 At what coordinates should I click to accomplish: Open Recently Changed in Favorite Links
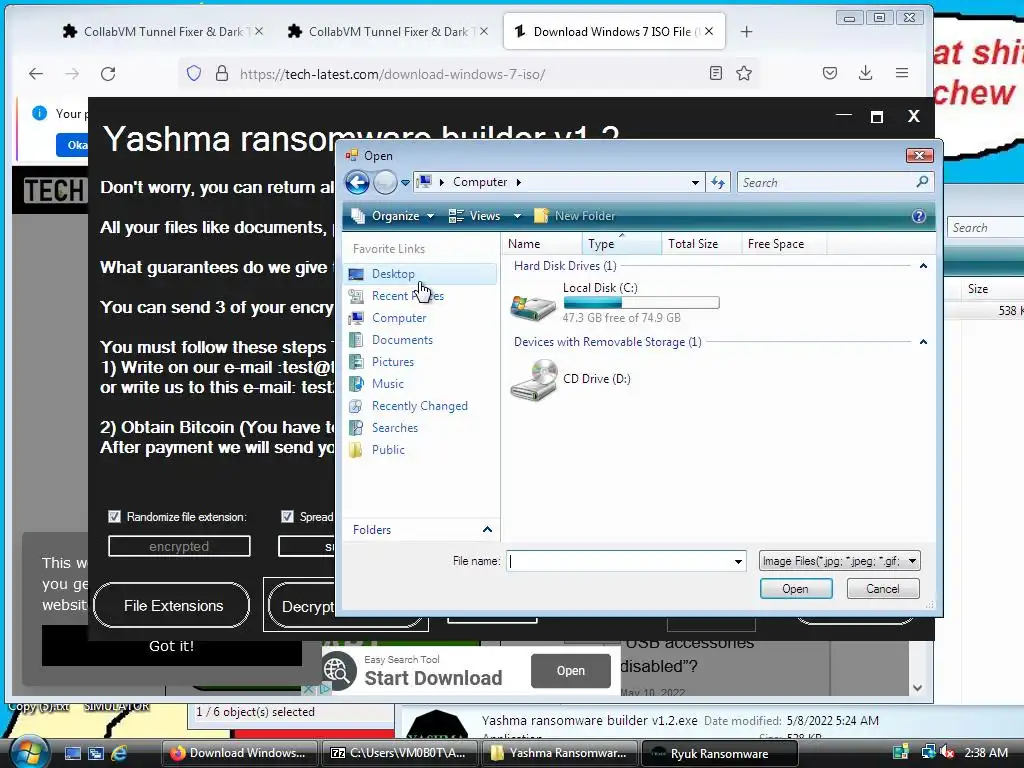(419, 406)
